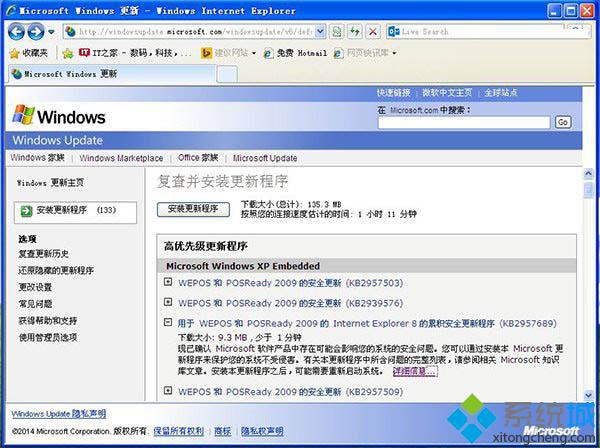Click the page scrollbar down arrow
The height and width of the screenshot is (448, 600).
(x=588, y=395)
